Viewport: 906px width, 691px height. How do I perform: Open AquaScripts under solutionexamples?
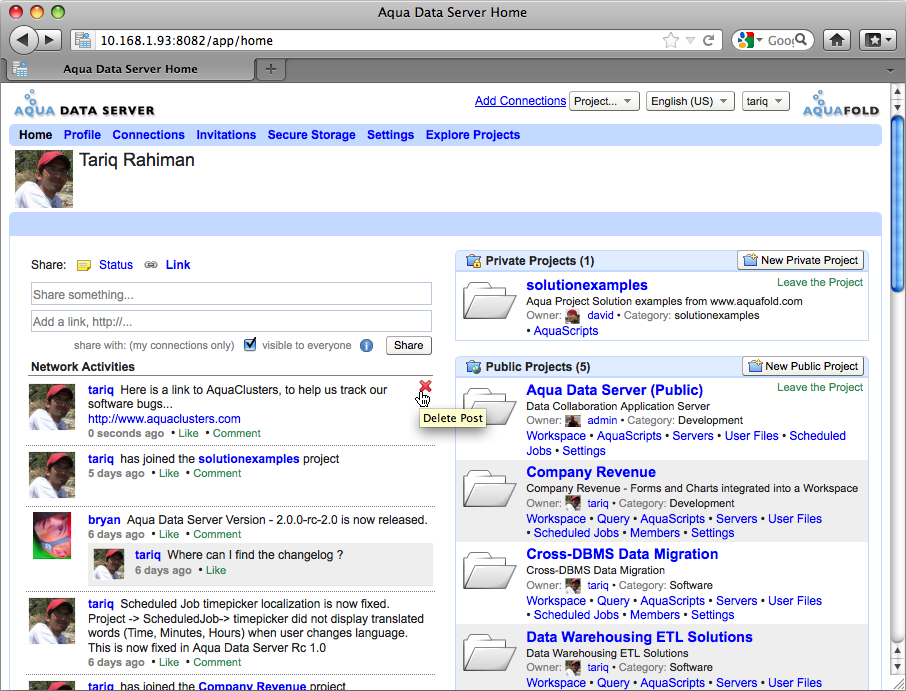pyautogui.click(x=566, y=331)
